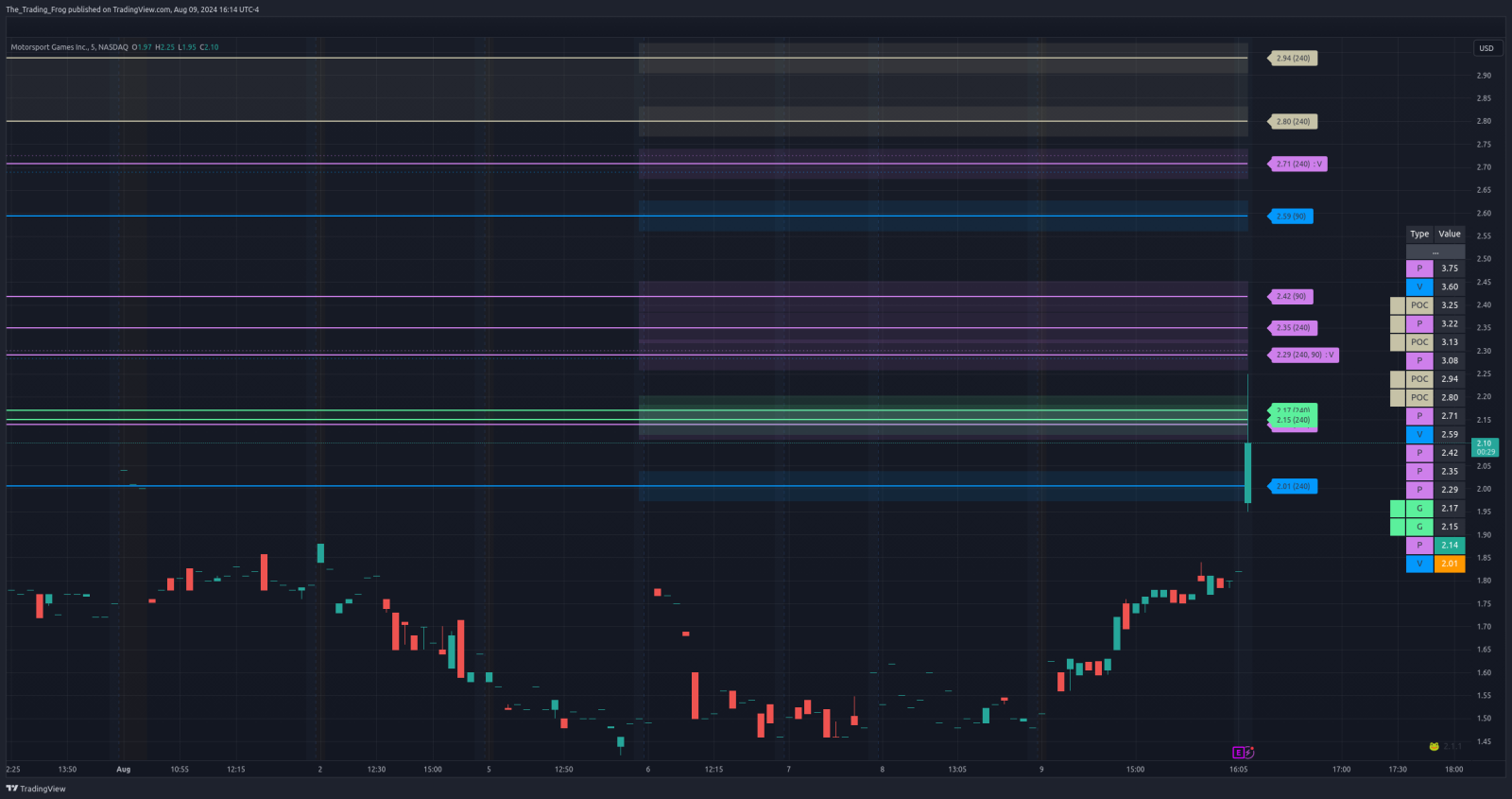1512x799 pixels.
Task: Click the 2.42 (90) level label
Action: (1291, 297)
